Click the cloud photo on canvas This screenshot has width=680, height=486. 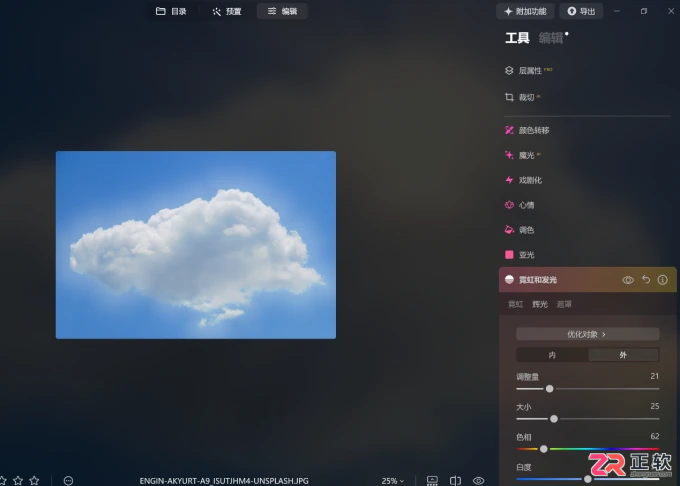[x=196, y=245]
